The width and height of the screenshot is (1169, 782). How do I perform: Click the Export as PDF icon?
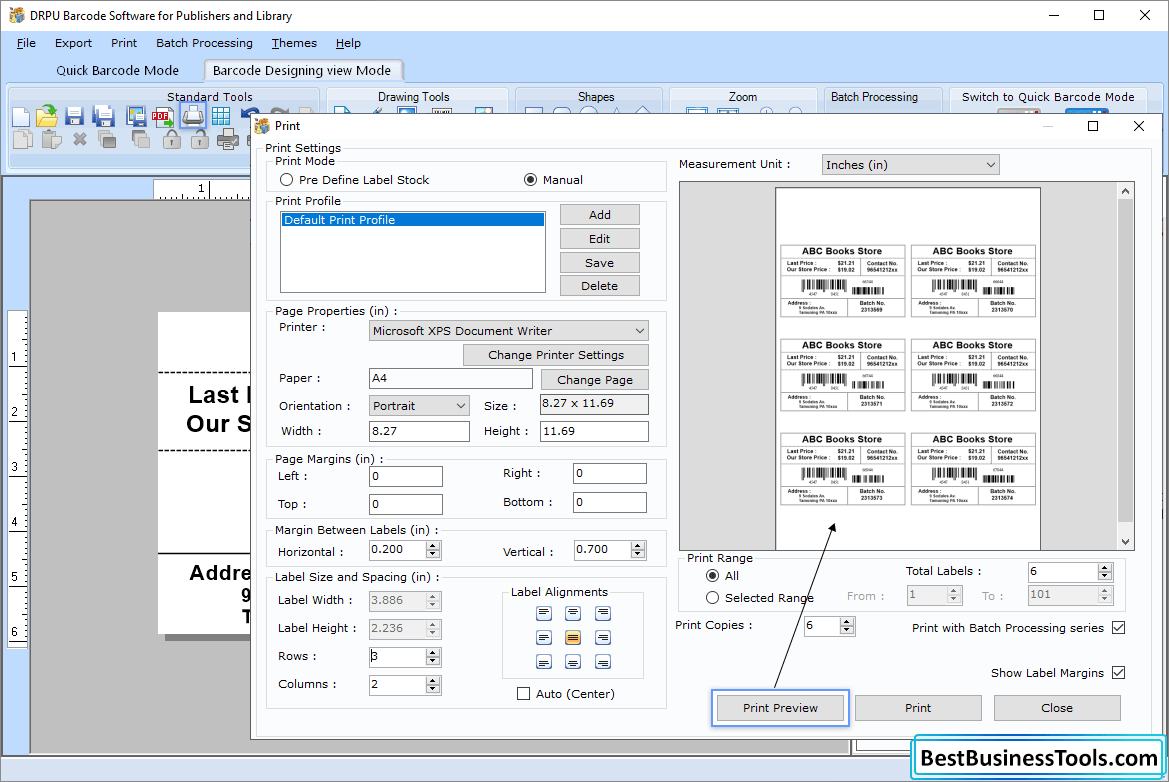pos(163,117)
